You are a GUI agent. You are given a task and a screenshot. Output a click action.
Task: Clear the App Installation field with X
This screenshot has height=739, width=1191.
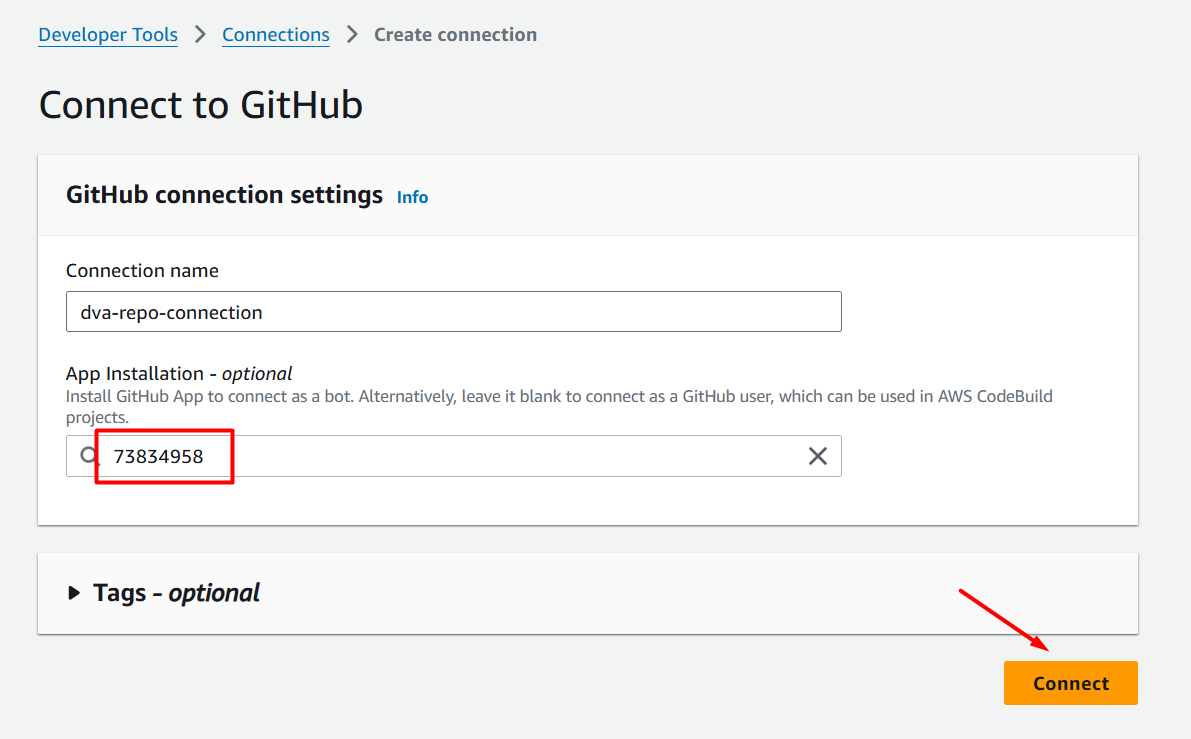817,456
